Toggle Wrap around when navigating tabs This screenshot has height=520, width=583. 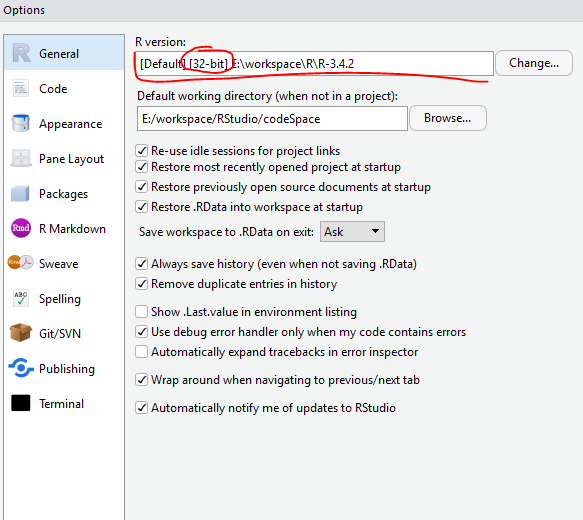click(x=142, y=379)
